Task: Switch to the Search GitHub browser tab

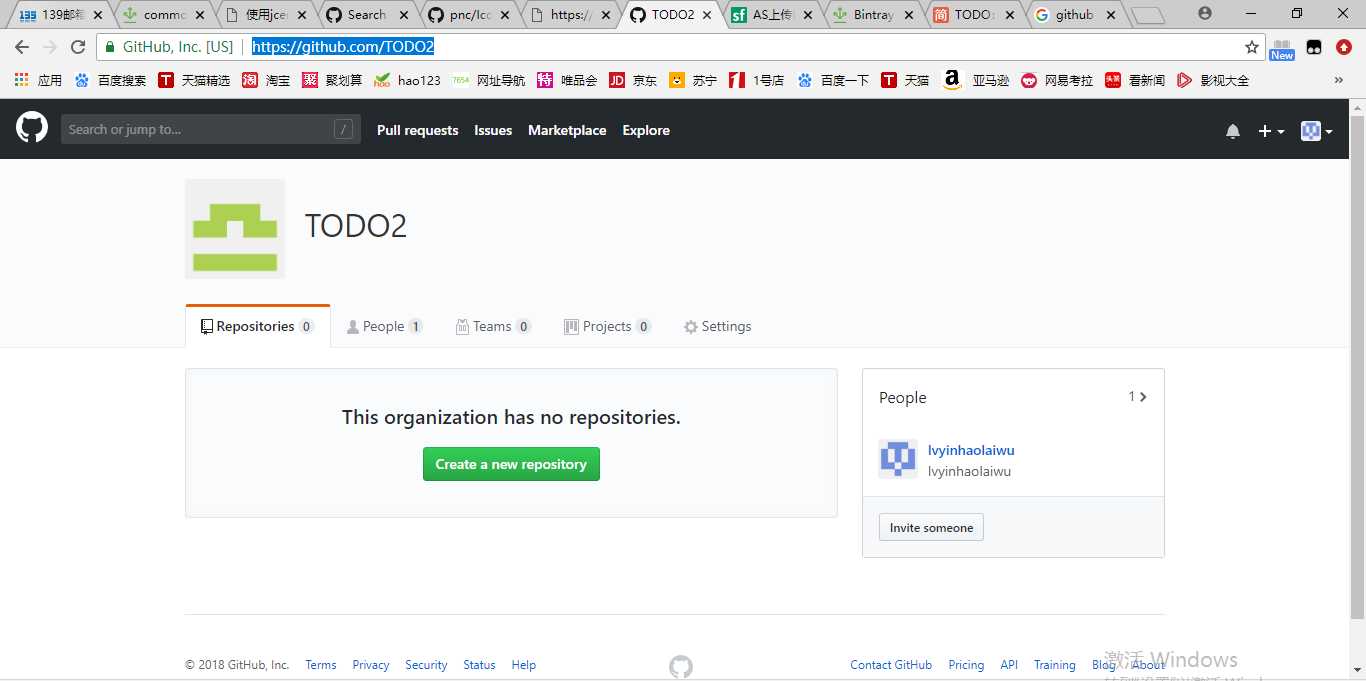Action: coord(368,15)
